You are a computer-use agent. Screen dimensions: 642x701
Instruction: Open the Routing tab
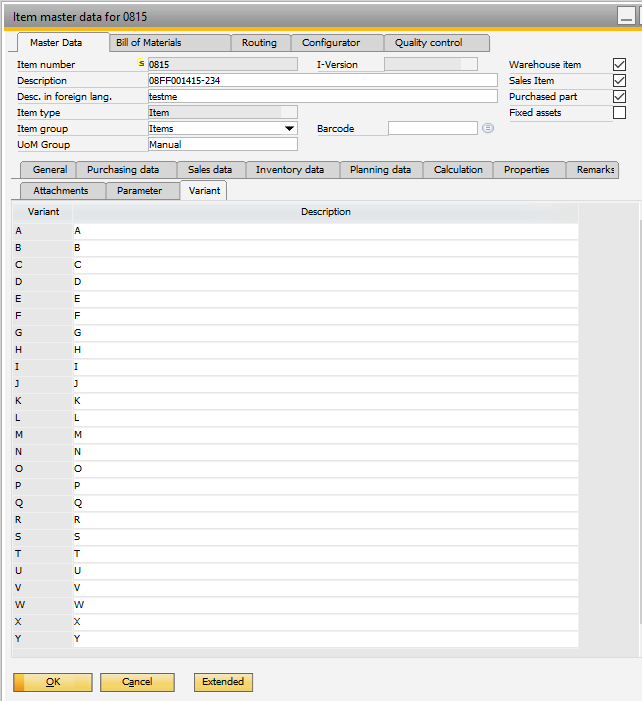click(260, 43)
